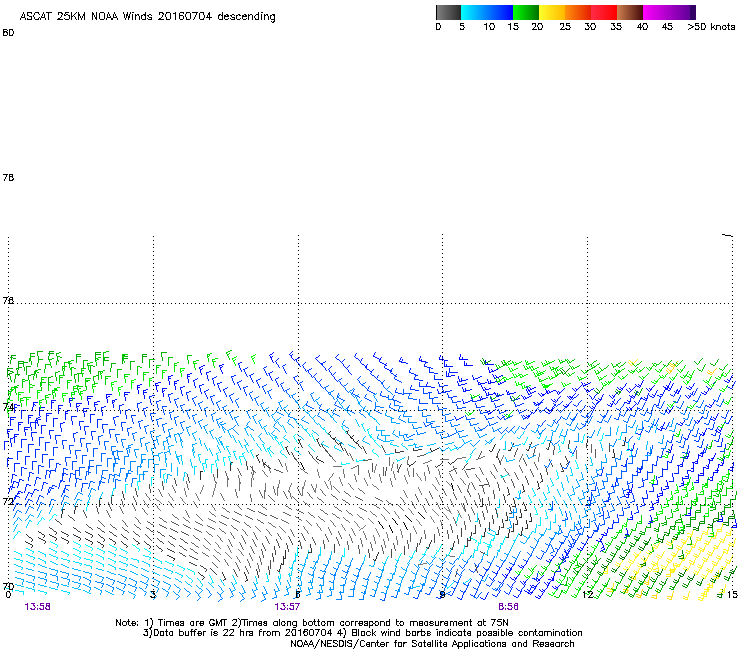740x650 pixels.
Task: Click the latitude label '80'
Action: [x=8, y=33]
